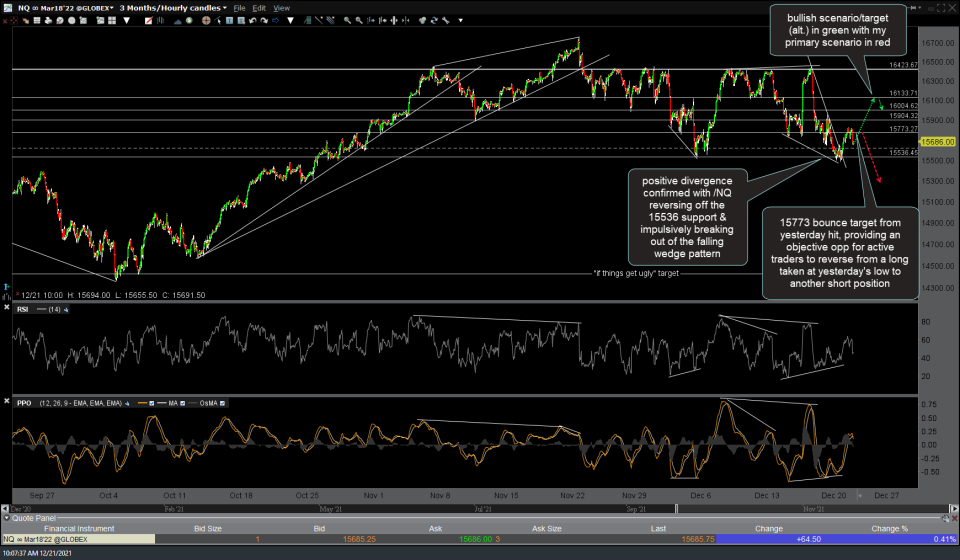Enable the orange crosshair cursor tool
The height and width of the screenshot is (560, 960).
206,20
